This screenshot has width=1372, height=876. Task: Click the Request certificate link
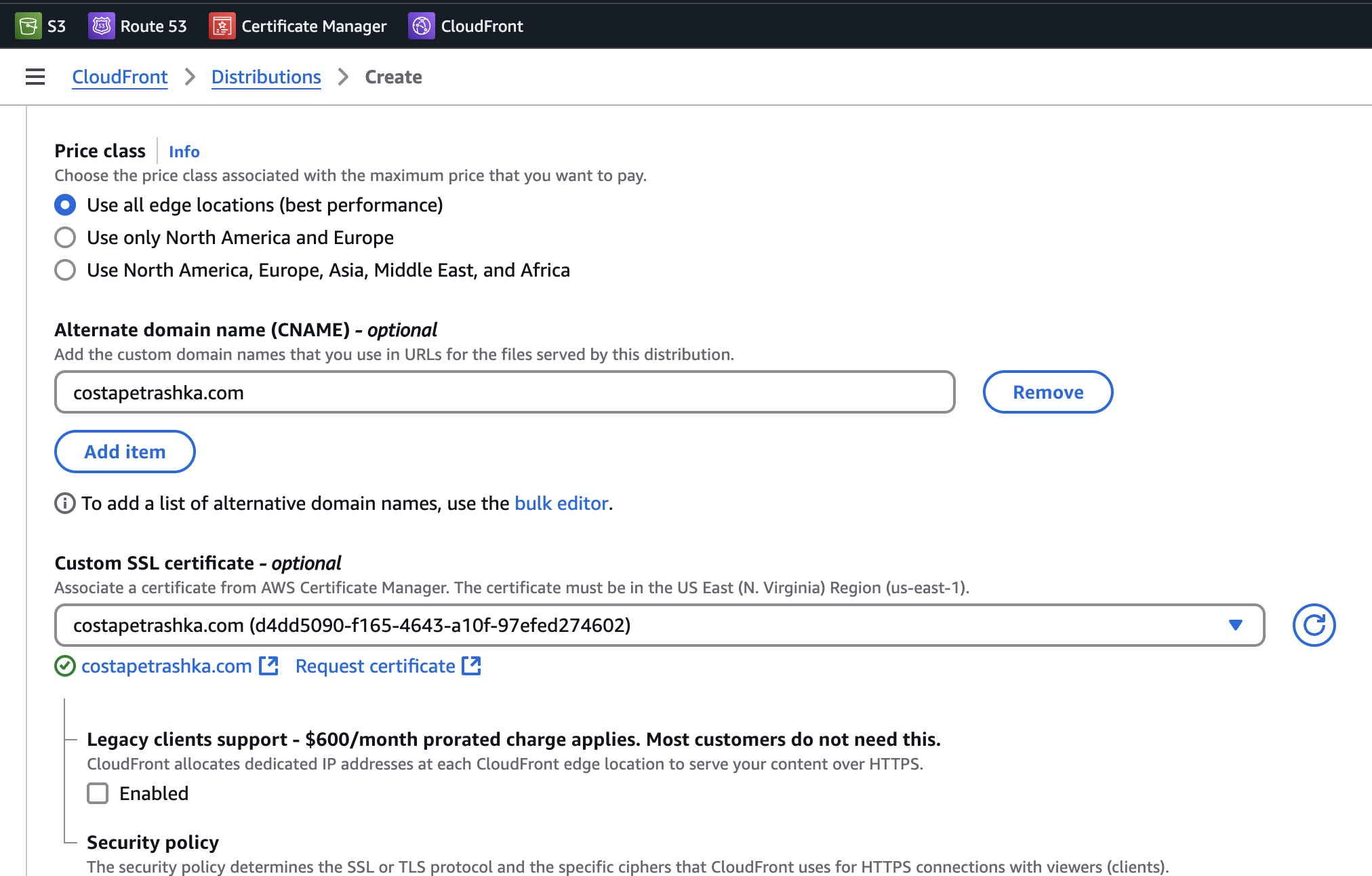[376, 666]
